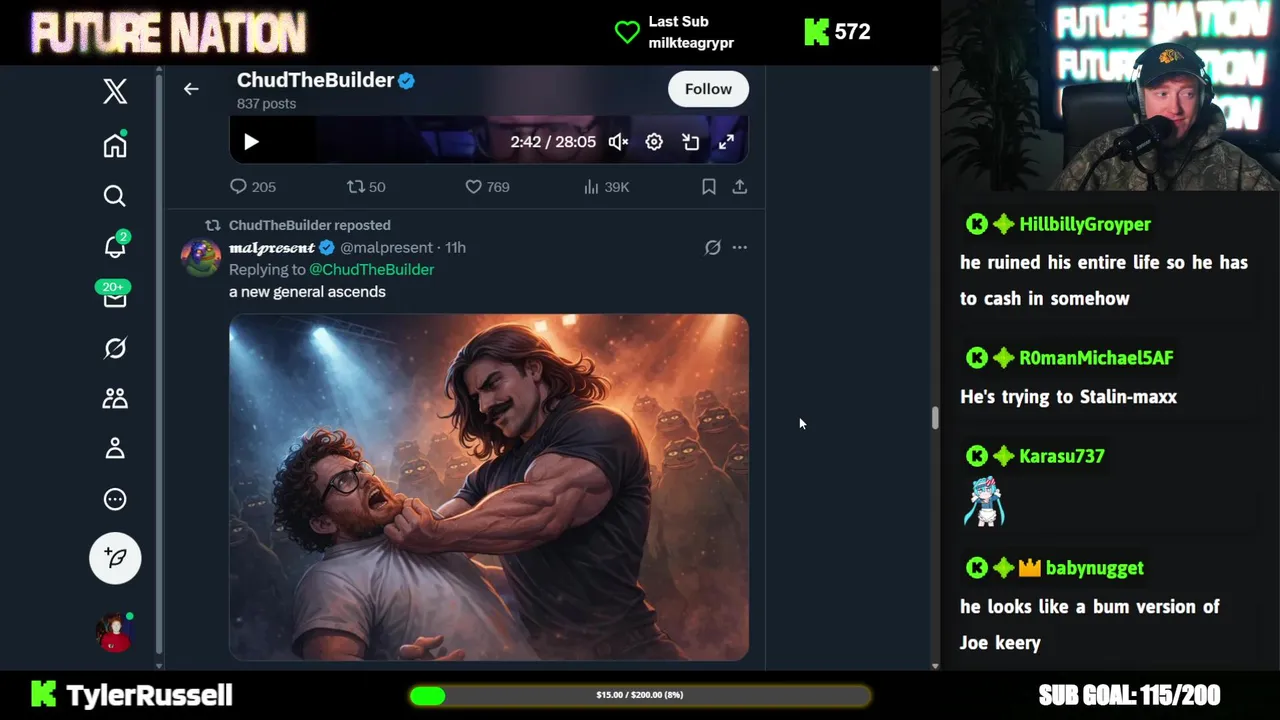Click TylerRussell channel name

click(x=149, y=695)
